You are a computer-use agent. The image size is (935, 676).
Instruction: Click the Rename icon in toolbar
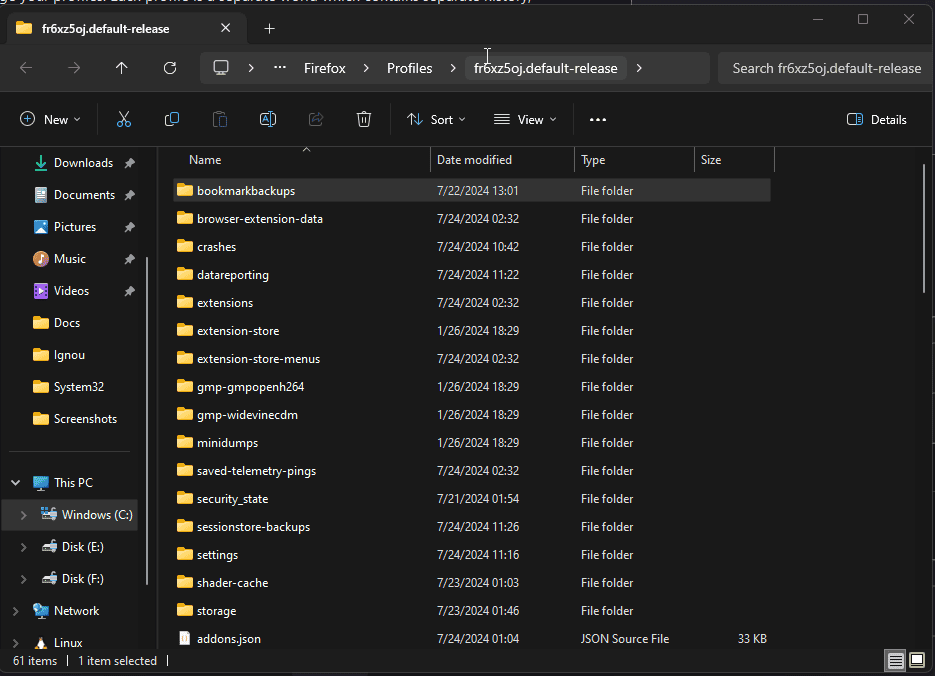[268, 120]
